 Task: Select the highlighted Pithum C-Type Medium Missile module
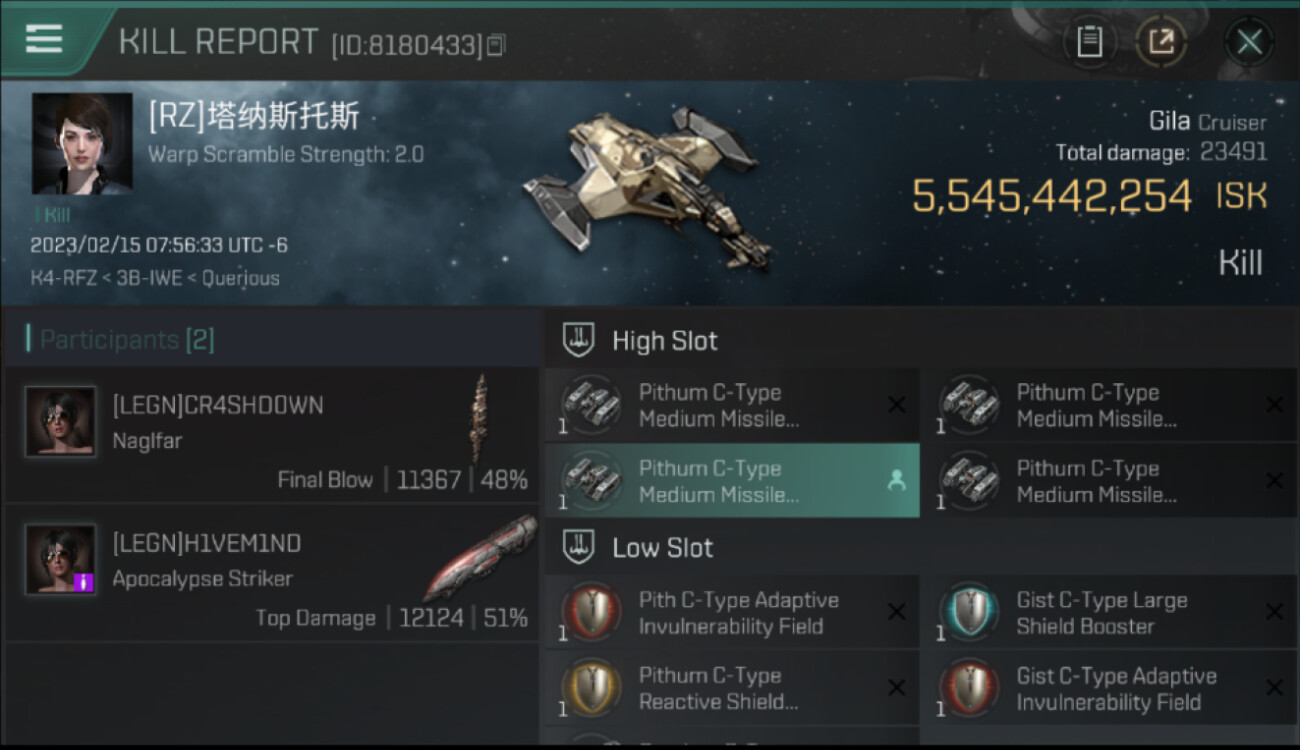click(732, 481)
